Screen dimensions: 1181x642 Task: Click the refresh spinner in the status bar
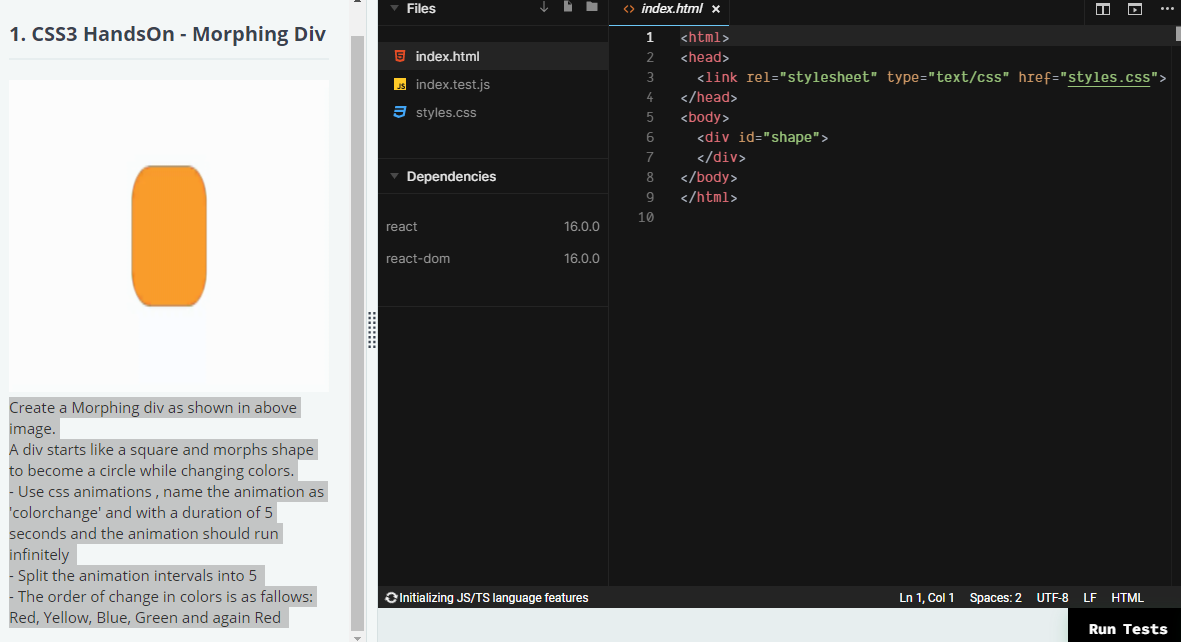390,597
